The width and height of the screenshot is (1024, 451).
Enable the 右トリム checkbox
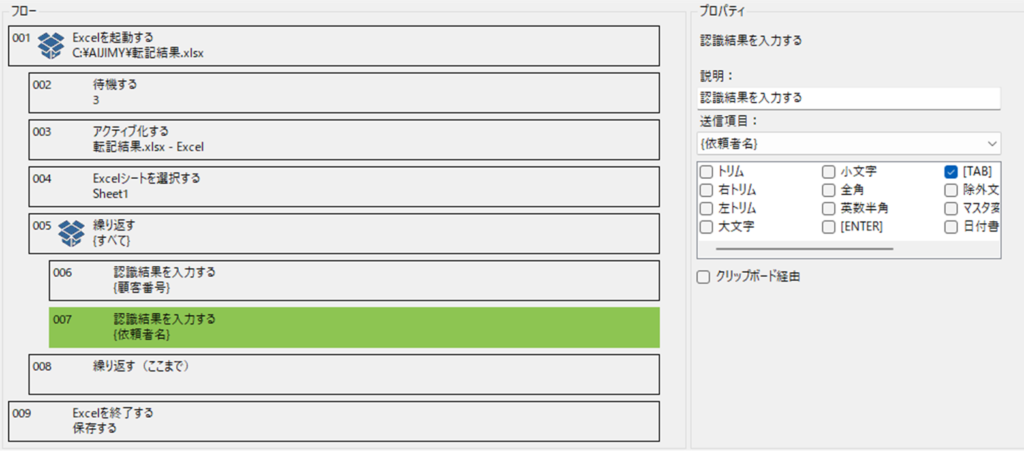coord(707,190)
